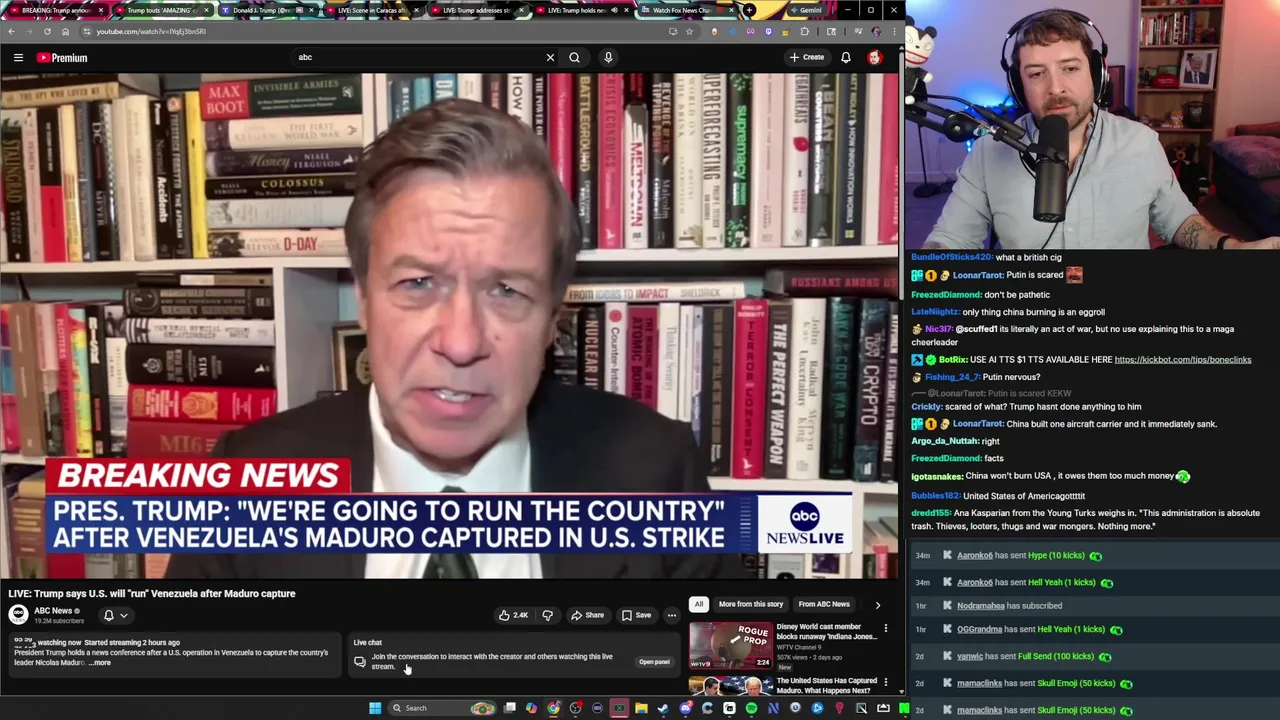
Task: Select 'More from this story' chip
Action: 750,604
